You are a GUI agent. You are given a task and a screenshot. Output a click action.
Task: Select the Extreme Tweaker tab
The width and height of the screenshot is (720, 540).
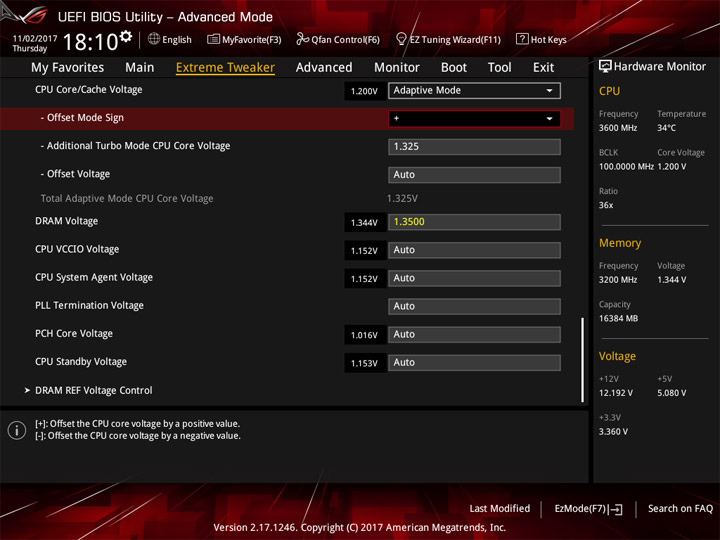coord(225,68)
